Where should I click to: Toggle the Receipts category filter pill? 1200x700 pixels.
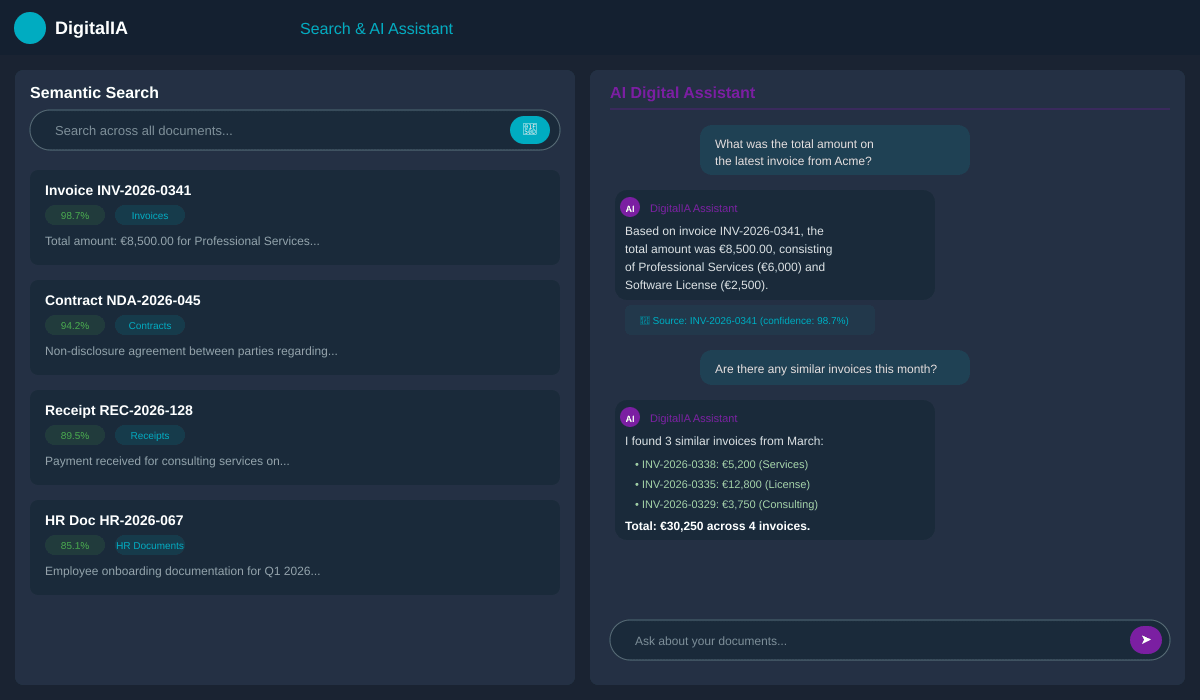coord(149,435)
